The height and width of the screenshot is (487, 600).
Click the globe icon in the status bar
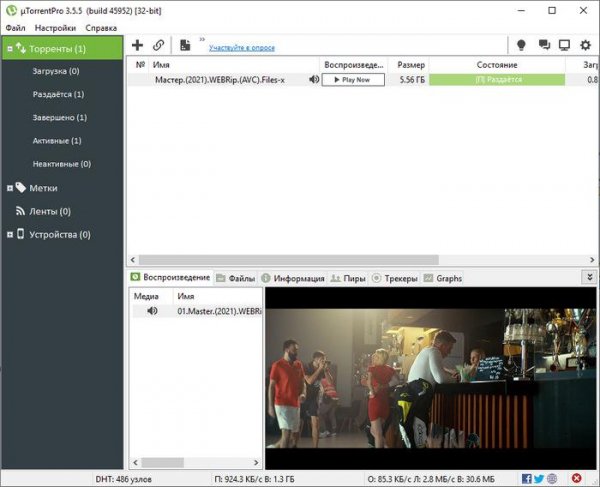552,479
